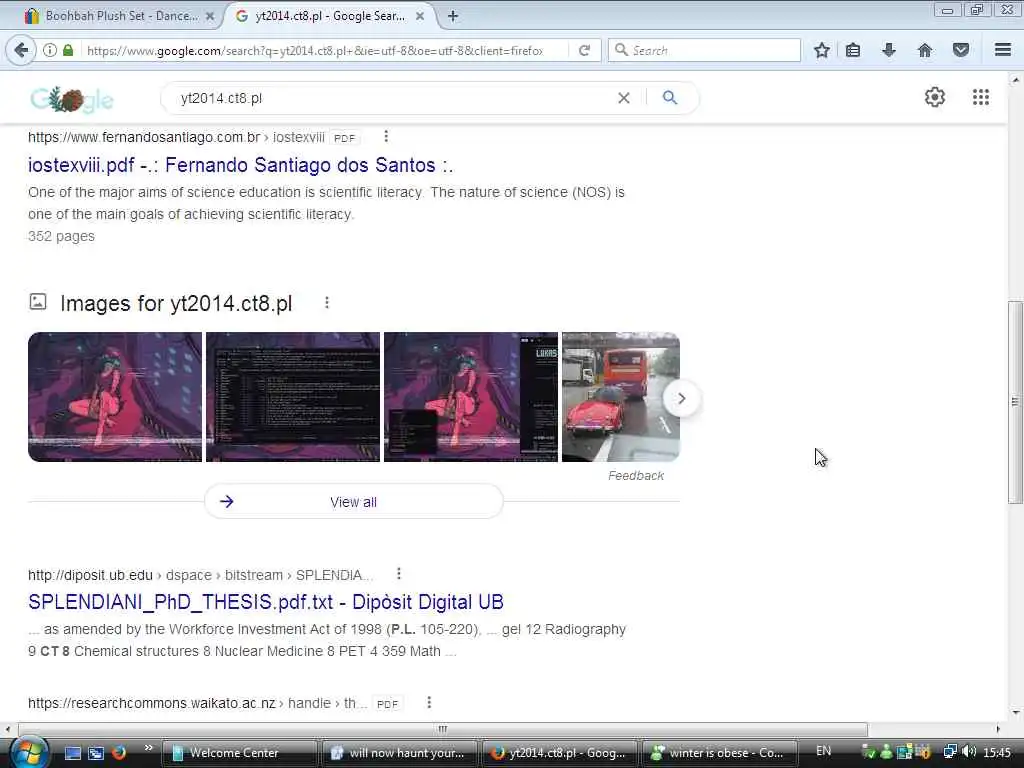The height and width of the screenshot is (768, 1024).
Task: Click switch between windows quick launch icon
Action: point(95,753)
